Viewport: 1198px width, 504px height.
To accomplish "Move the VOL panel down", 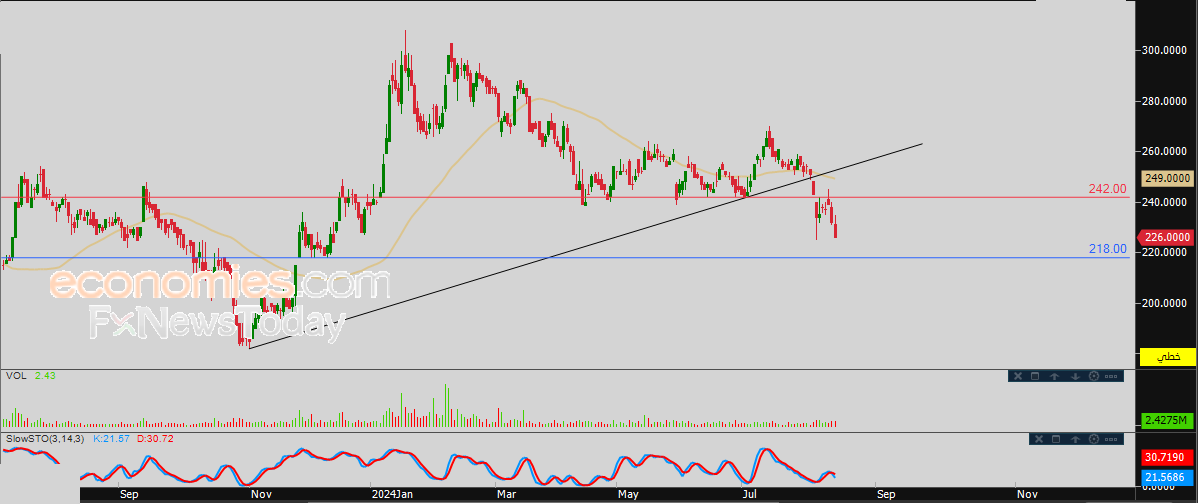I will pyautogui.click(x=1074, y=376).
